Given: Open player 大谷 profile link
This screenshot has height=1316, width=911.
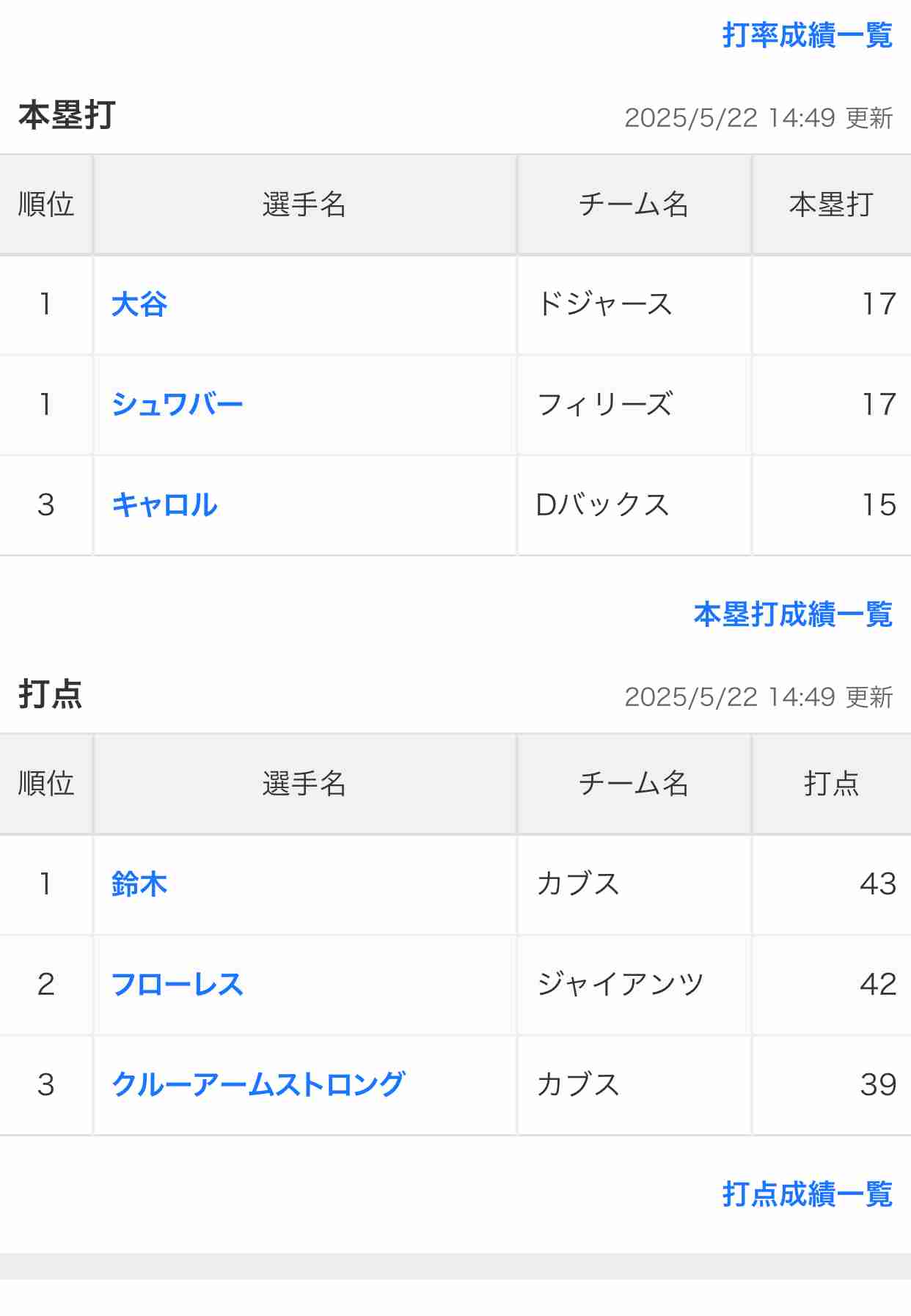Looking at the screenshot, I should click(139, 304).
